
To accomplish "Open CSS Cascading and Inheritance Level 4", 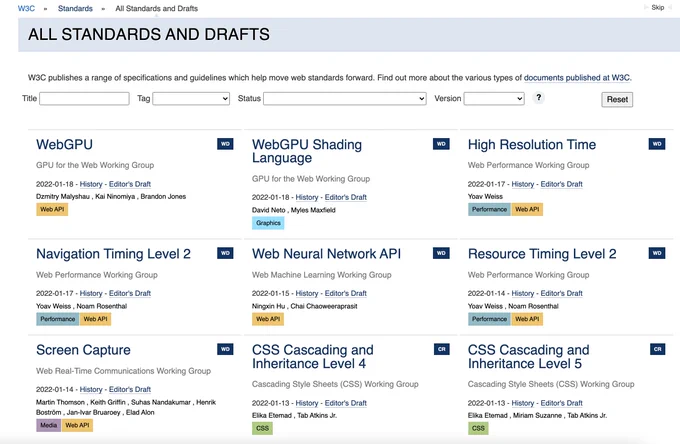I will click(313, 356).
